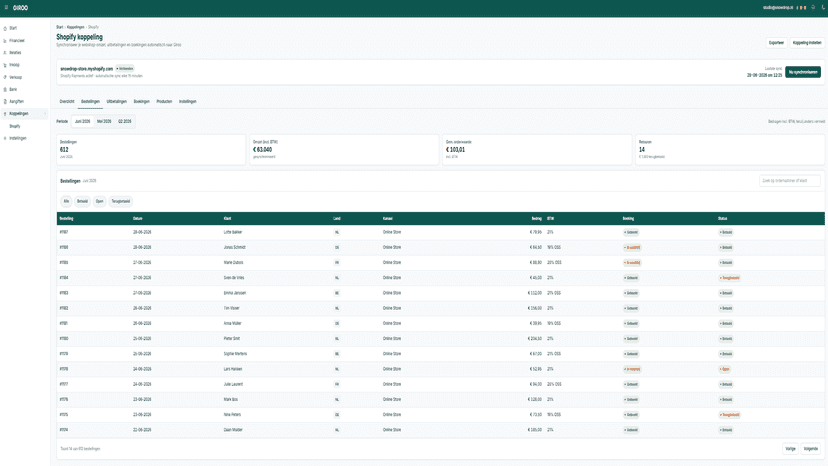Sort by the Boeking column header

[x=628, y=219]
